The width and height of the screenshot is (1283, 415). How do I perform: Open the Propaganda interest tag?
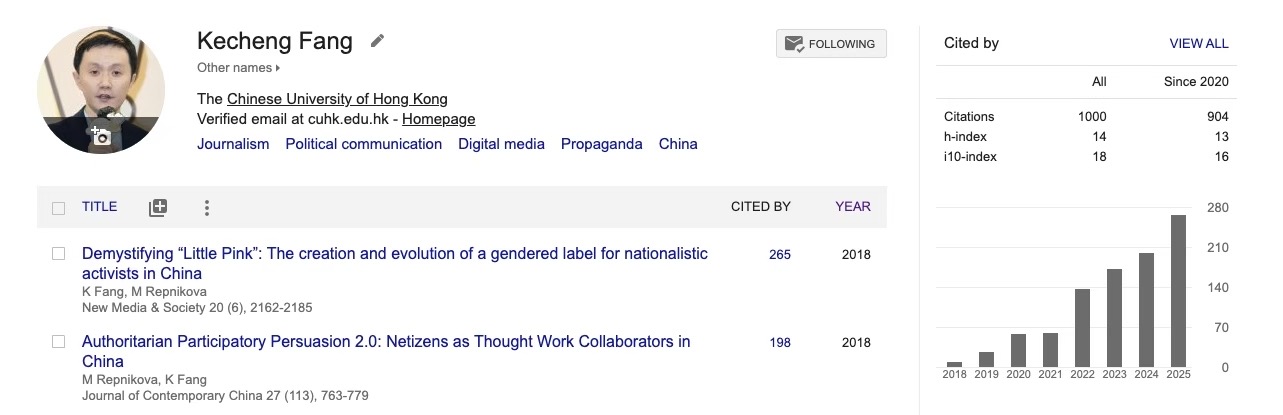601,144
